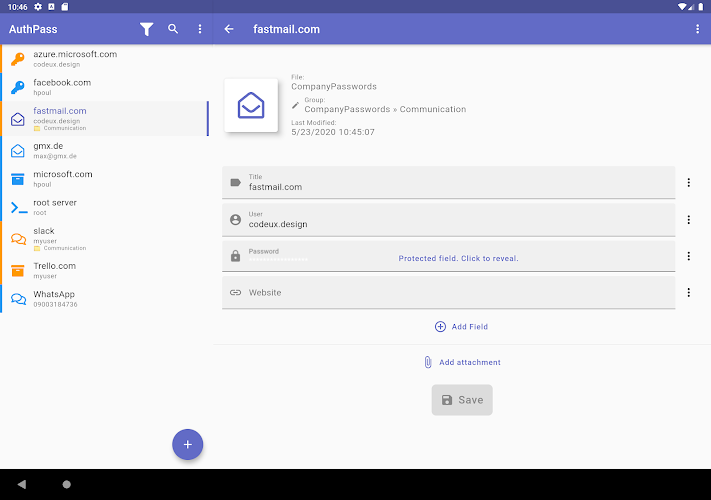Click the Last Modified date 5/23/2020 10:45:07
The height and width of the screenshot is (500, 711).
click(x=333, y=132)
